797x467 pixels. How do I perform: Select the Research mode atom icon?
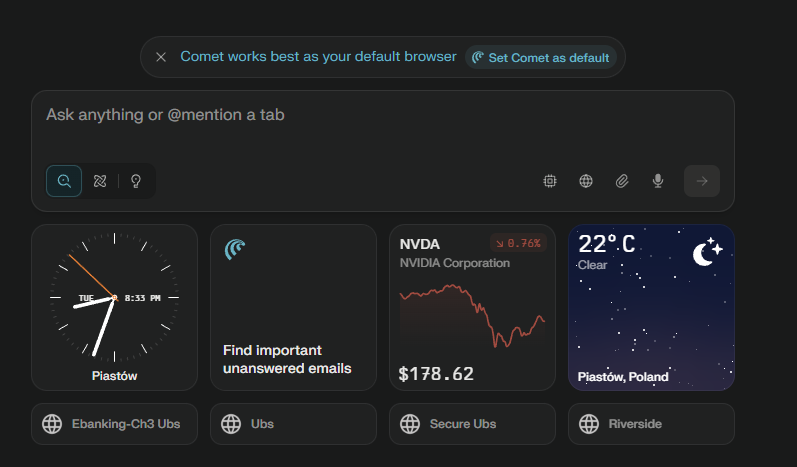click(x=100, y=181)
